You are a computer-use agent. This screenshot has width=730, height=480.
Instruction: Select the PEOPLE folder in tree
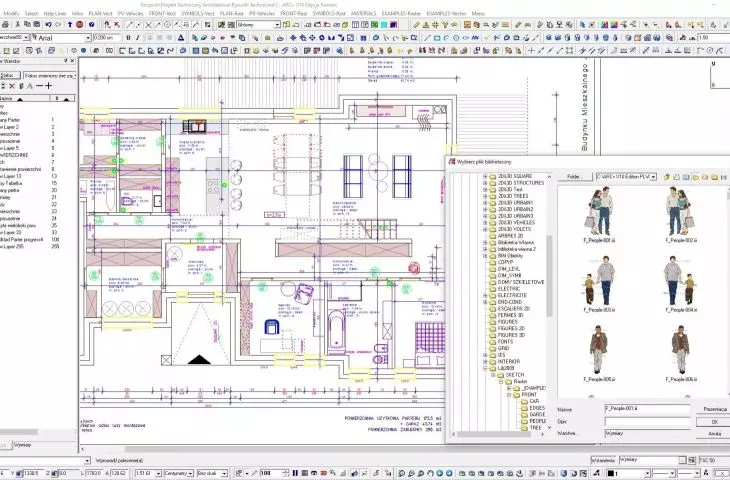(x=533, y=421)
